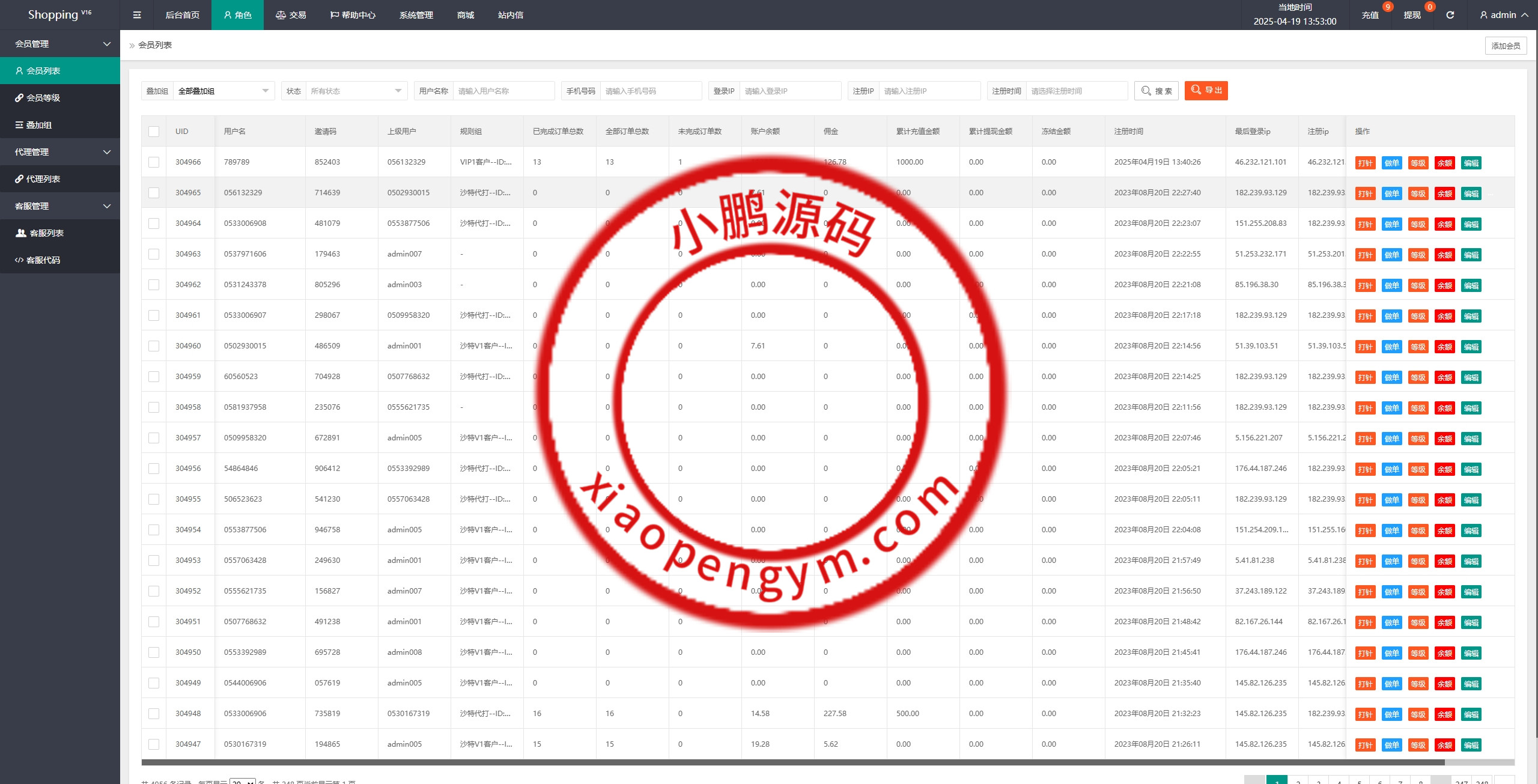The width and height of the screenshot is (1538, 784).
Task: Open 会员等级 in the sidebar
Action: [43, 98]
